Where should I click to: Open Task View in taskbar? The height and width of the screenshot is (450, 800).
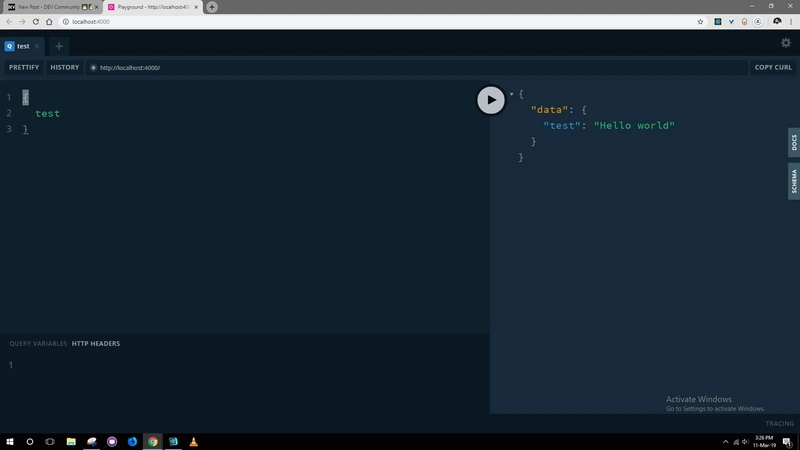pyautogui.click(x=50, y=441)
